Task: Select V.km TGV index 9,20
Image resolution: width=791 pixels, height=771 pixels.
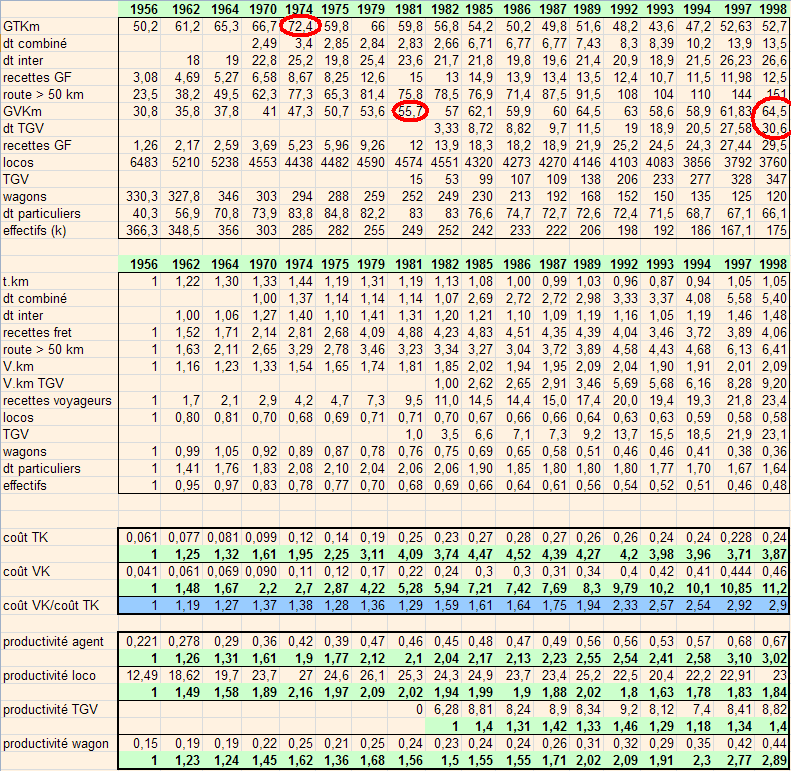Action: [x=774, y=383]
